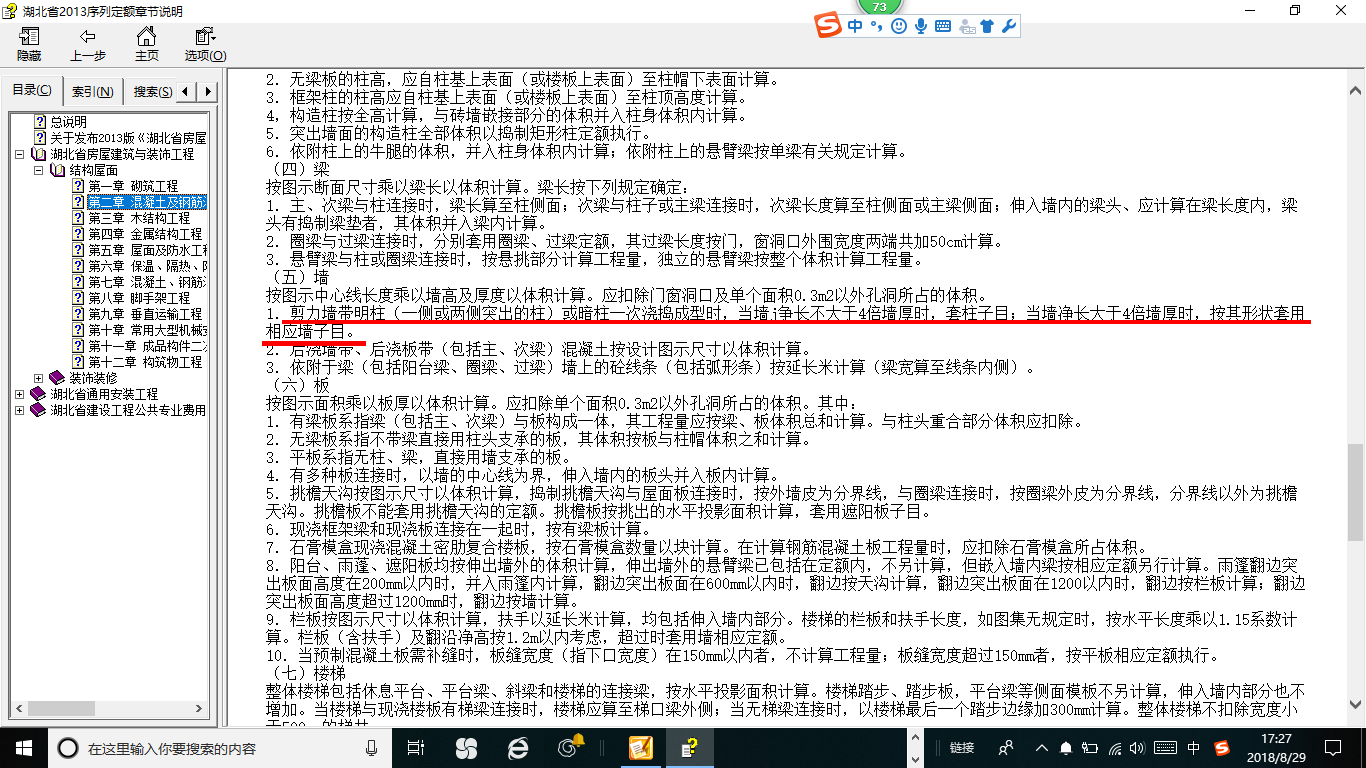
Task: Select 第十二章 构筑物工程 chapter
Action: [x=145, y=362]
